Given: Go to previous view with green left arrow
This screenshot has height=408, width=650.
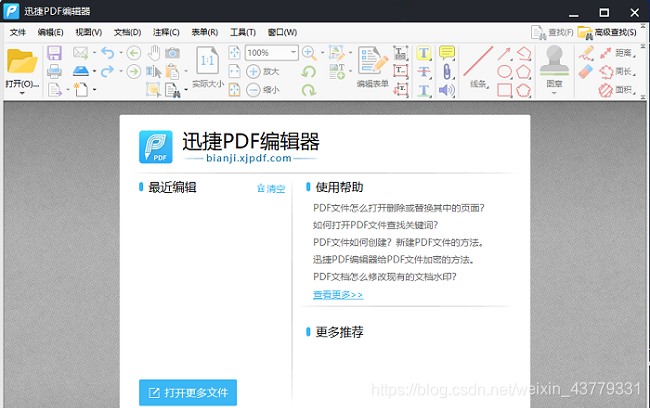Looking at the screenshot, I should (133, 53).
